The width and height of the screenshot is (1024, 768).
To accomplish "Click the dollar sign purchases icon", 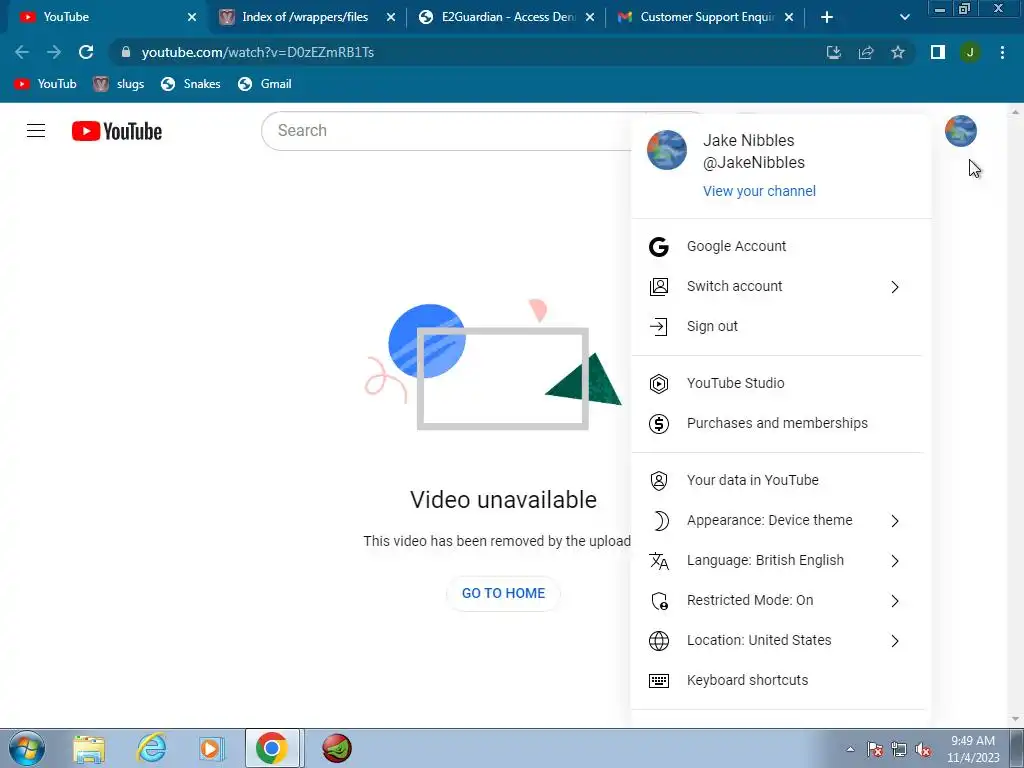I will coord(658,423).
